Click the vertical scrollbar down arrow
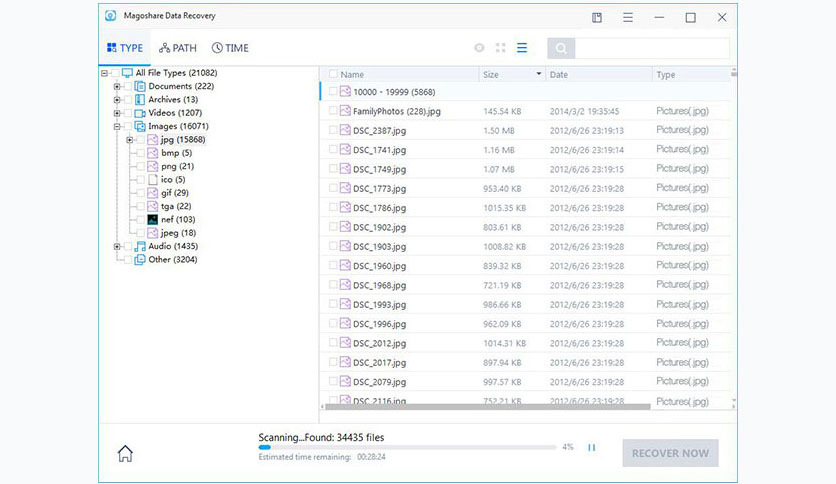The height and width of the screenshot is (484, 836). pos(734,400)
